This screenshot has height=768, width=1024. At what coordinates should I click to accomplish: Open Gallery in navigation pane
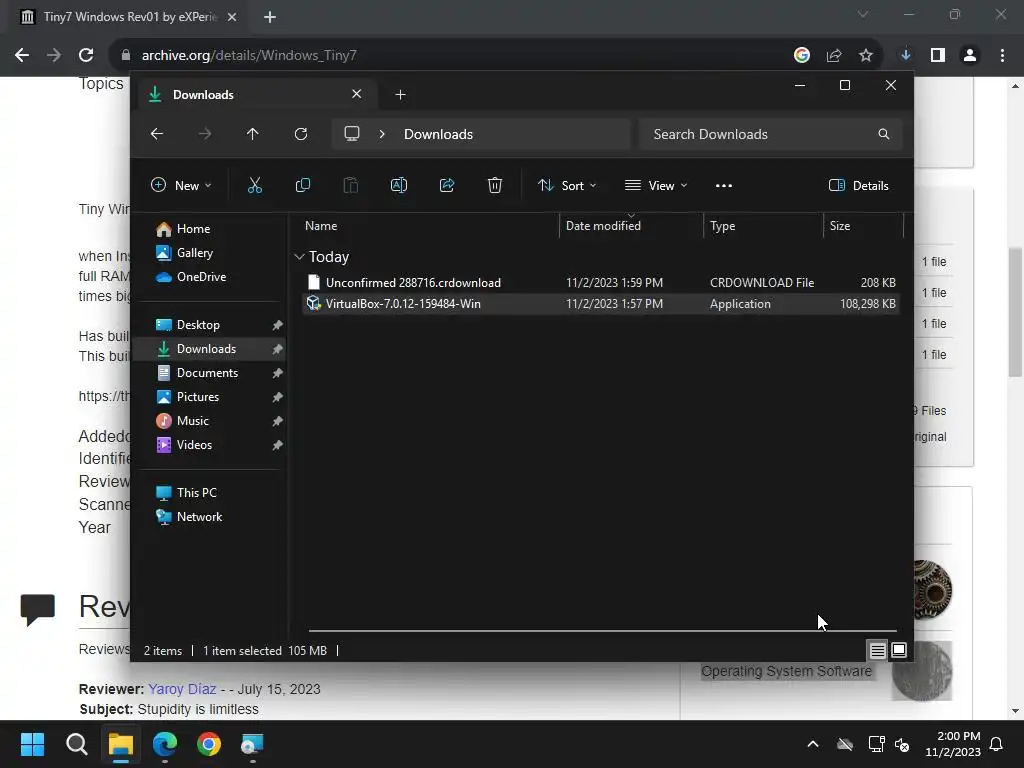click(x=195, y=253)
